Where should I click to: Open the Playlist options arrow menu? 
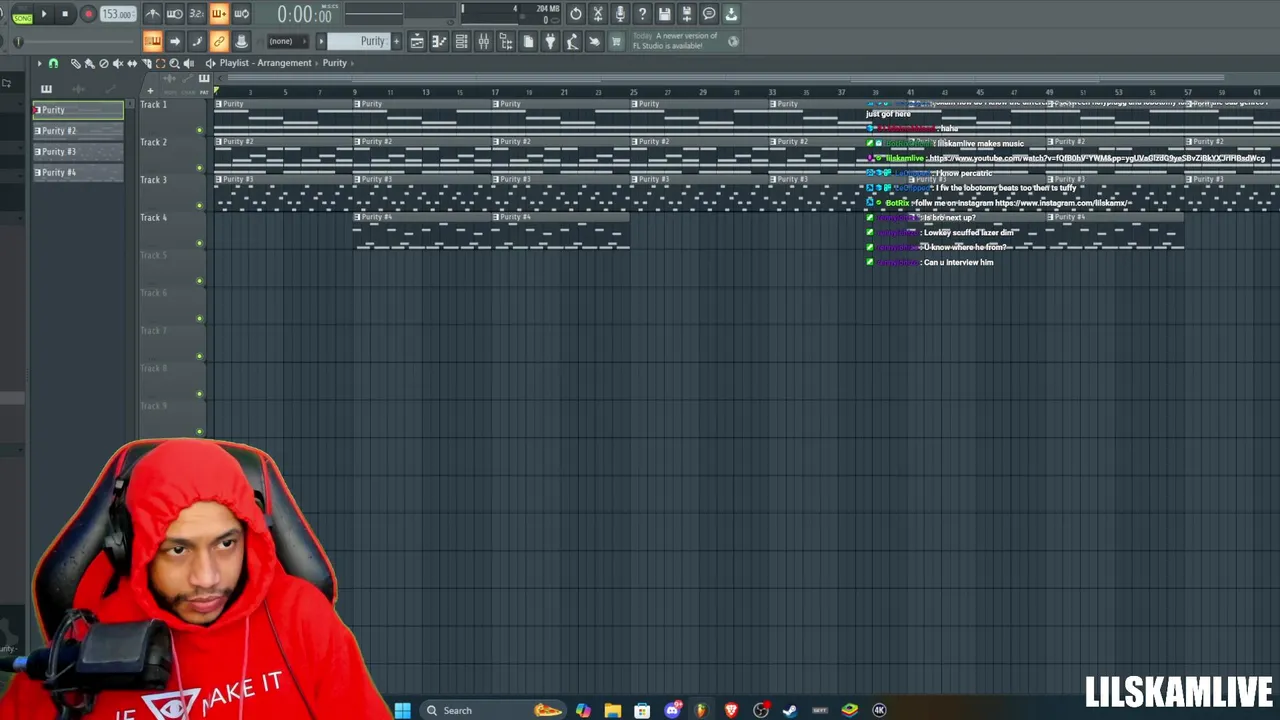pos(39,63)
